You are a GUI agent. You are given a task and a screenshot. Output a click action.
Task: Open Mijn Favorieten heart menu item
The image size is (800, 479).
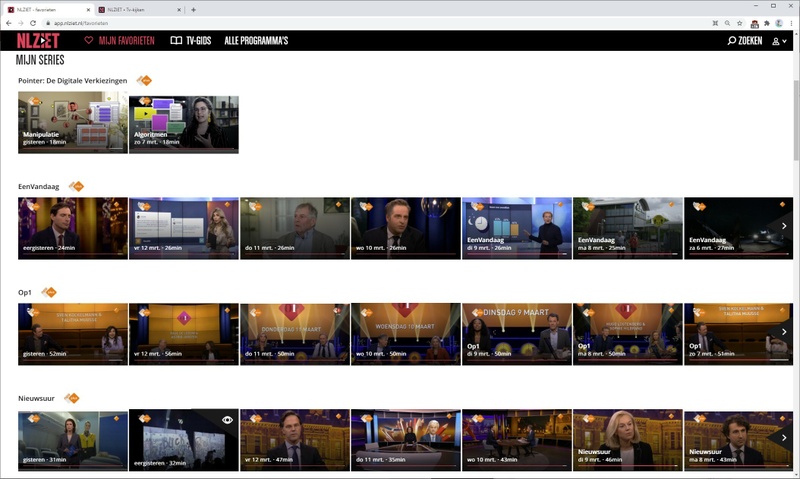pos(119,40)
